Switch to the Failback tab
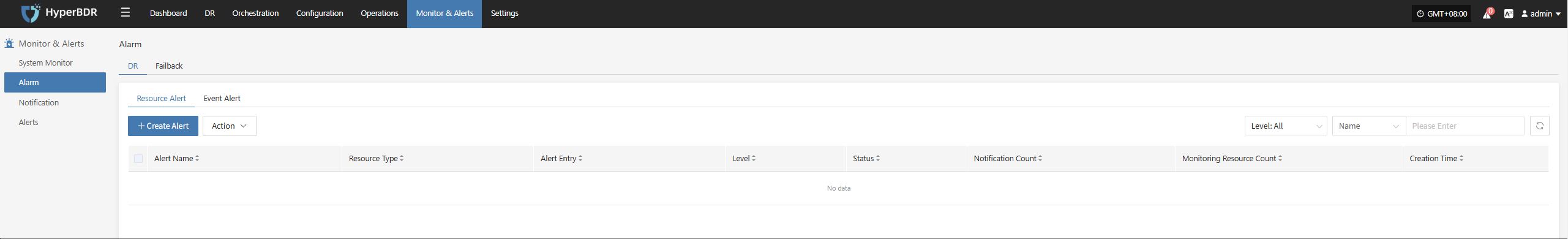The width and height of the screenshot is (1568, 239). (169, 66)
